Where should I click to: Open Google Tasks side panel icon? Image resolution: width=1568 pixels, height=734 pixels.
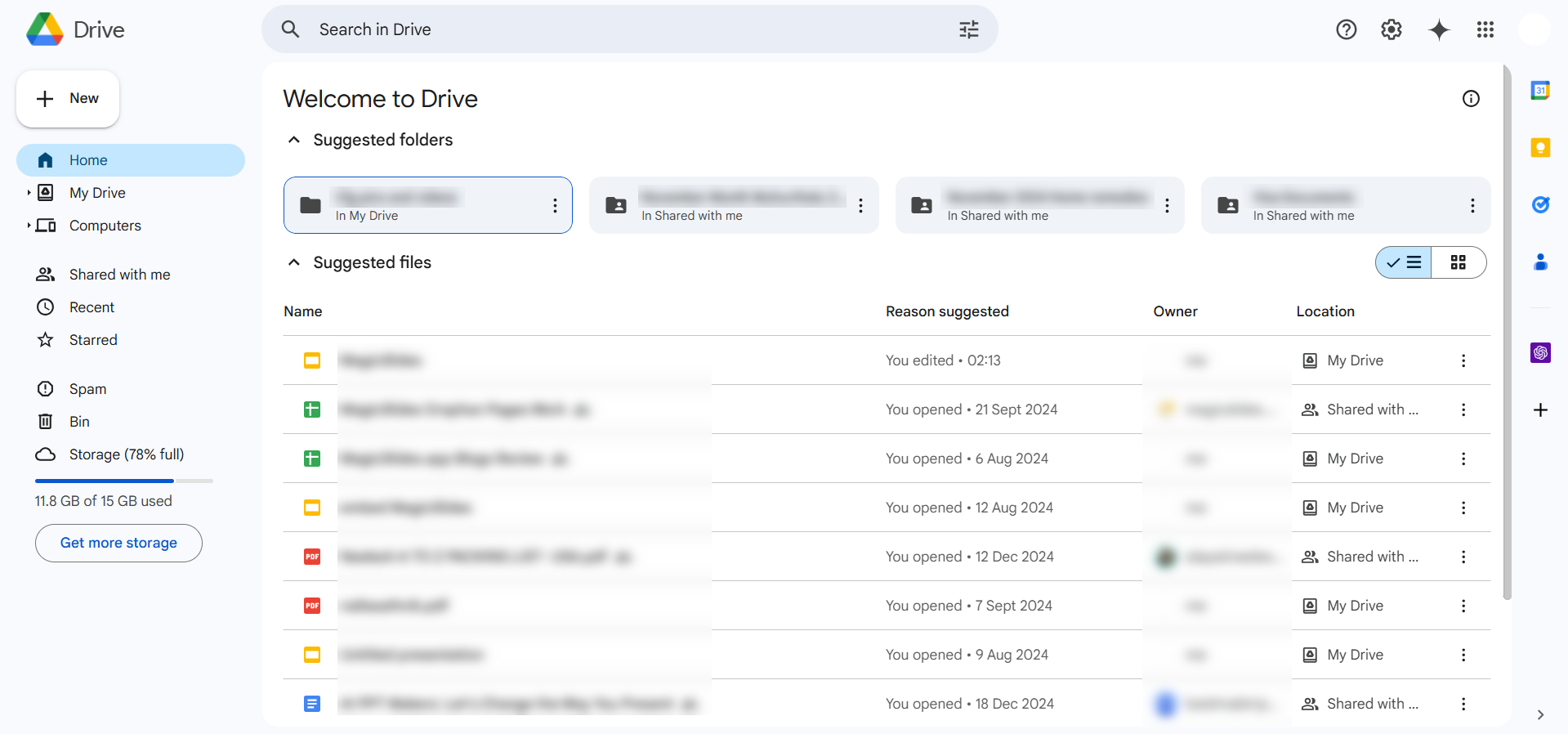click(1540, 204)
